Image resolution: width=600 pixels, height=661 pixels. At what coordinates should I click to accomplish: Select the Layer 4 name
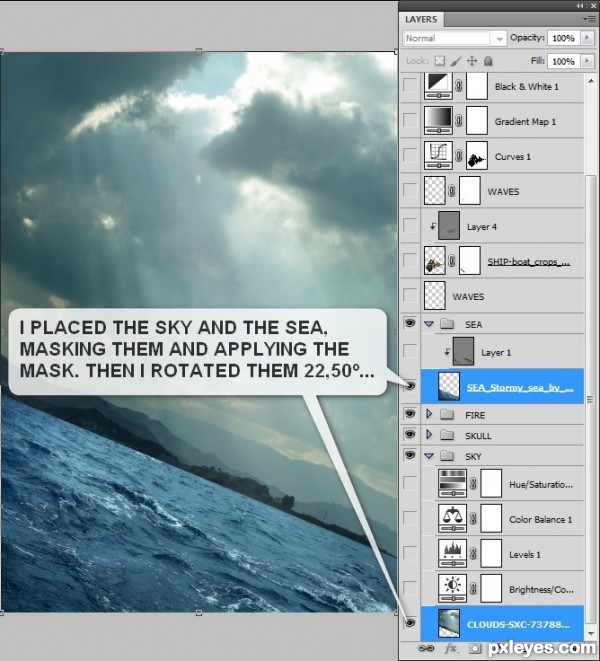pyautogui.click(x=482, y=227)
